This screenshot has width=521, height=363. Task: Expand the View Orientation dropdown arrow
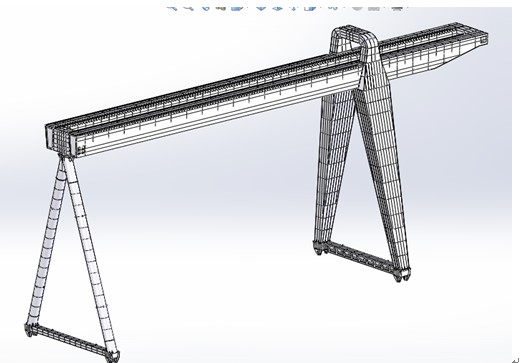(x=246, y=7)
